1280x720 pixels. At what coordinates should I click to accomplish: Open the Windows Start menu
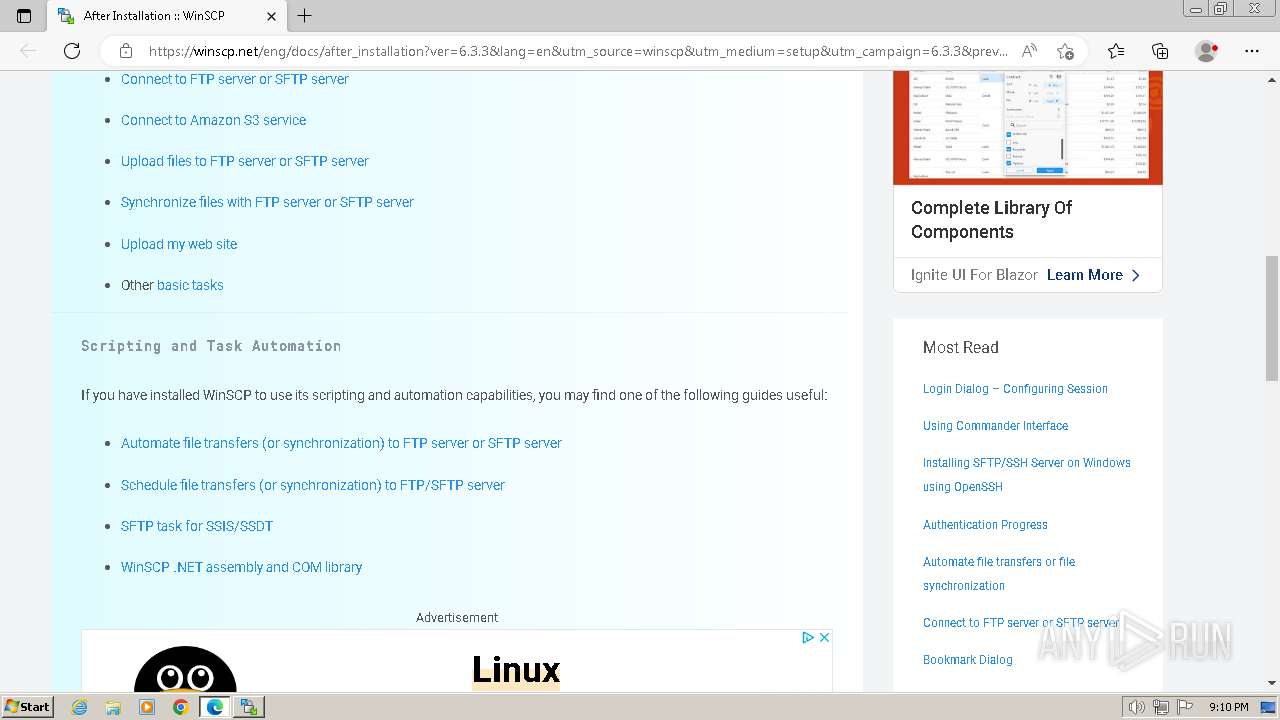pyautogui.click(x=28, y=706)
